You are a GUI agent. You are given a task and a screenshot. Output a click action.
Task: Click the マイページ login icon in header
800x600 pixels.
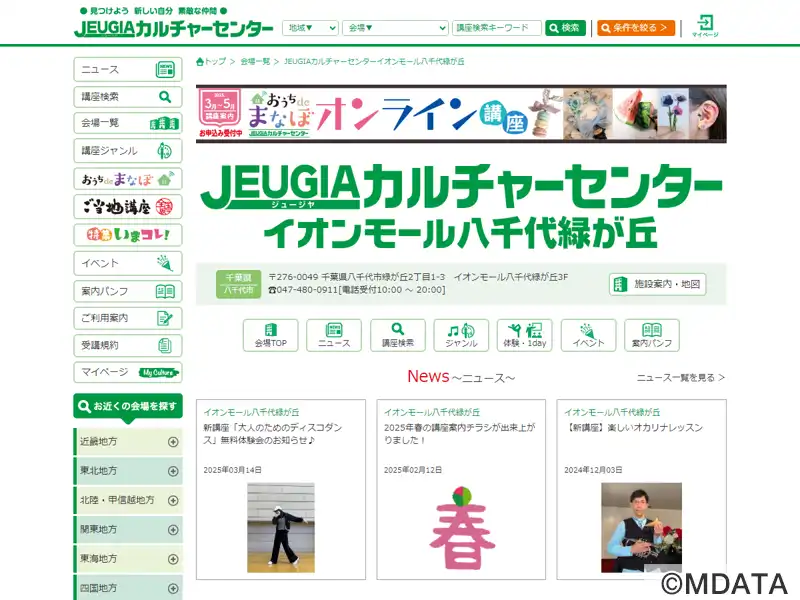coord(705,26)
